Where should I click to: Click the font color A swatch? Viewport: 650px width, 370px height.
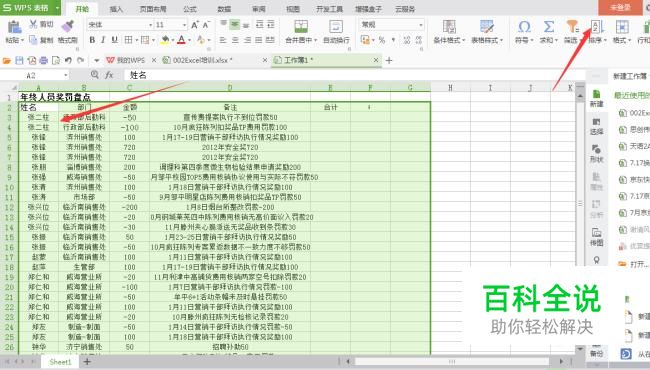point(181,40)
